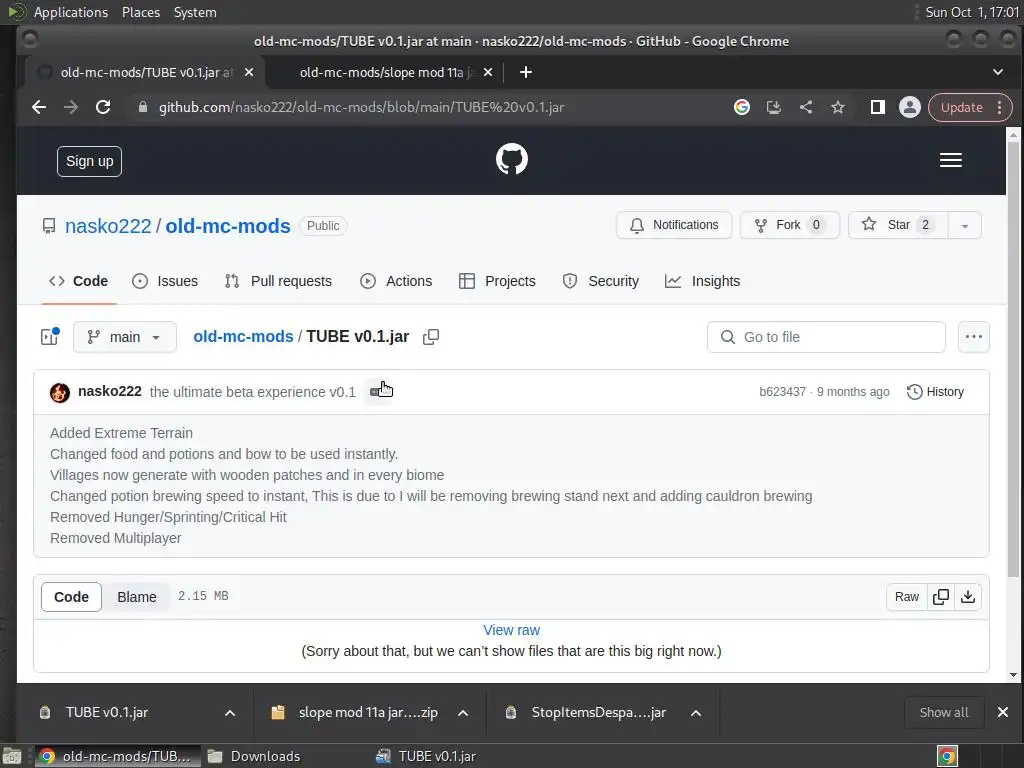This screenshot has height=768, width=1024.
Task: Open nasko222 owner link in header
Action: tap(108, 226)
